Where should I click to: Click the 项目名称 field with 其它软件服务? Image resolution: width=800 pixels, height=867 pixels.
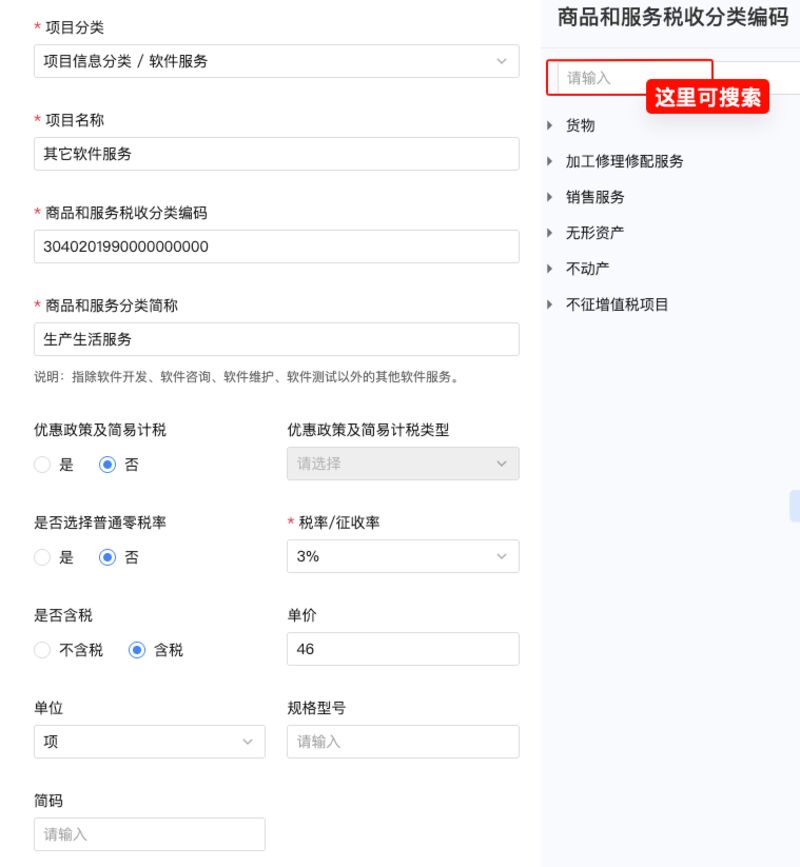point(276,154)
